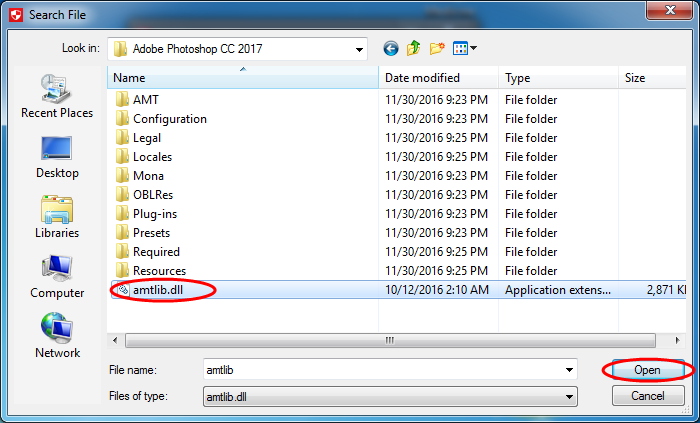Sort by the Type column header
The height and width of the screenshot is (423, 700).
coord(558,78)
